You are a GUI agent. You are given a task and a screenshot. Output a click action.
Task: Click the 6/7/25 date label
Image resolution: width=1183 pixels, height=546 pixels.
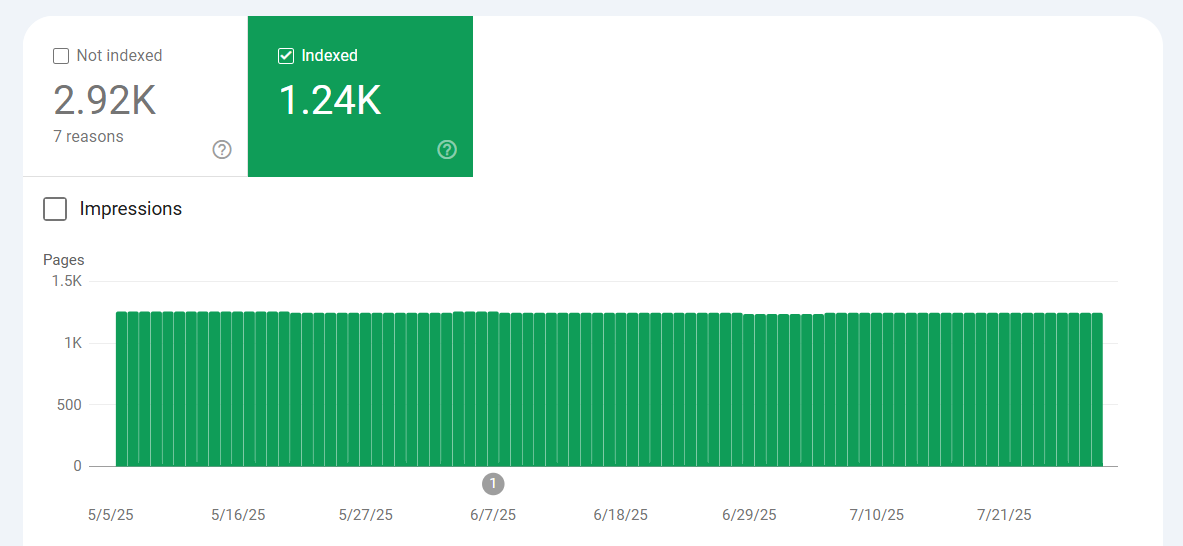(x=493, y=515)
